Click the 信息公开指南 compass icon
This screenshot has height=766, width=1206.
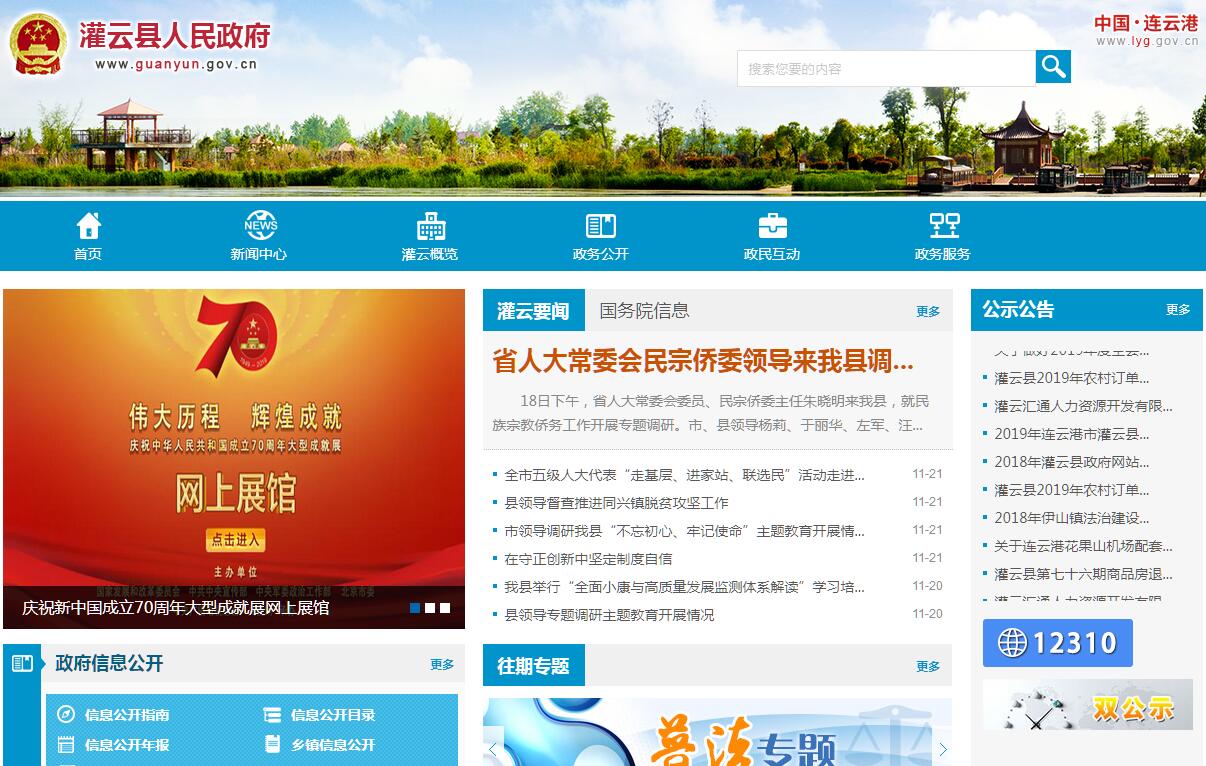pos(66,714)
